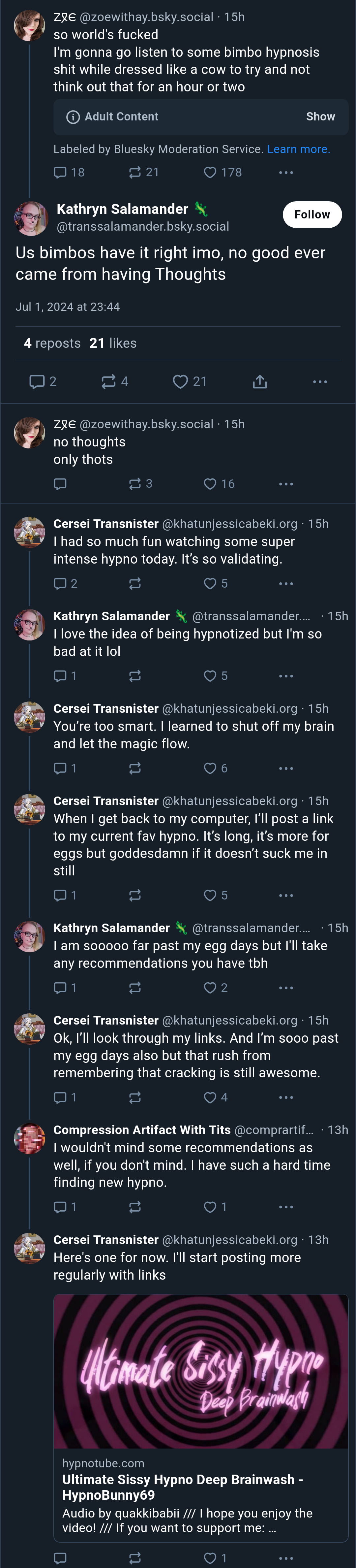Viewport: 356px width, 1568px height.
Task: Open Kathryn Salamander's handle @transsalamander.bsky.social
Action: (143, 226)
